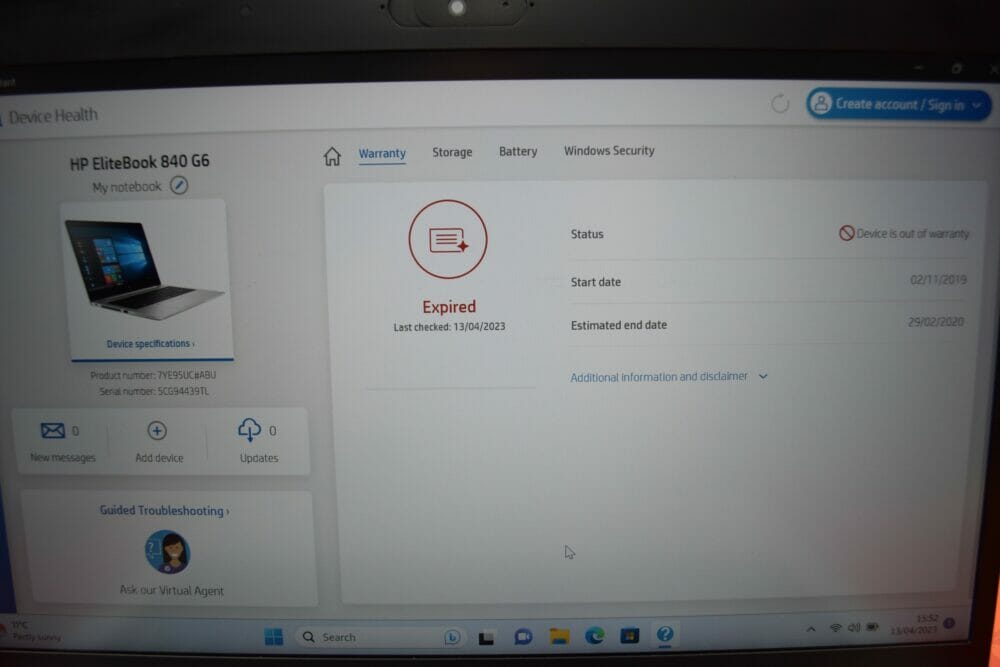The image size is (1000, 667).
Task: Click the HP EliteBook 840 G6 heading
Action: click(x=139, y=163)
